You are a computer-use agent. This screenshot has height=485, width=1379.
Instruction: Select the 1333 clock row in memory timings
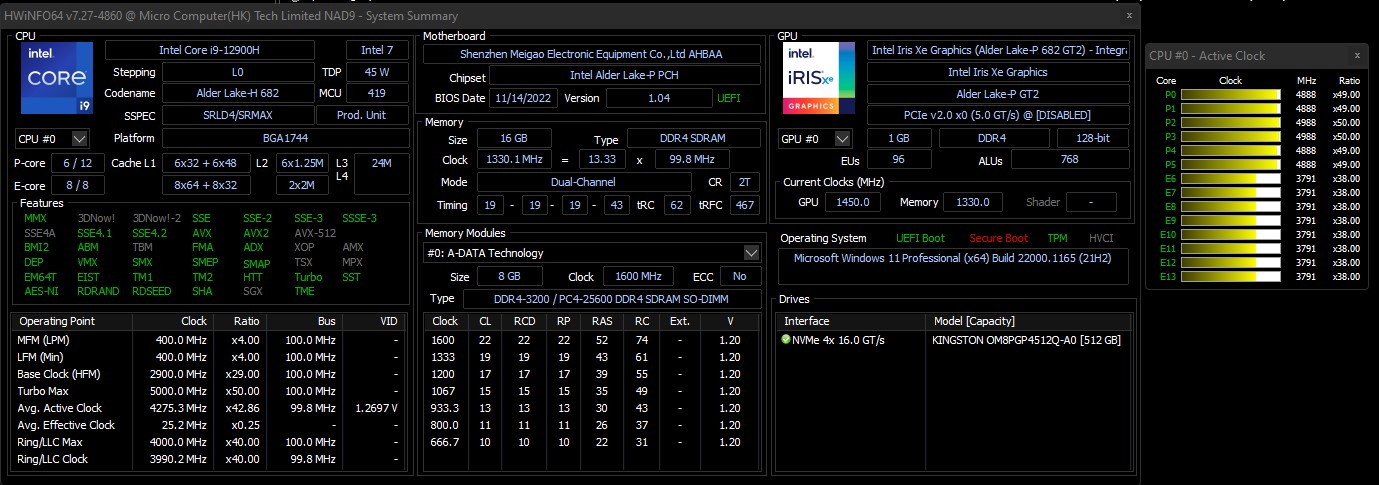coord(592,357)
